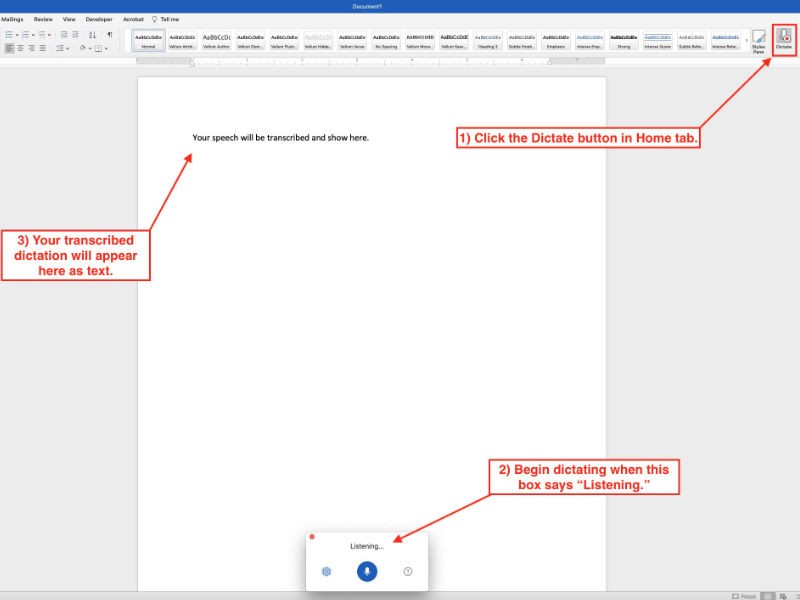Click the blue microphone in the dictation box
Viewport: 800px width, 600px height.
click(x=367, y=570)
